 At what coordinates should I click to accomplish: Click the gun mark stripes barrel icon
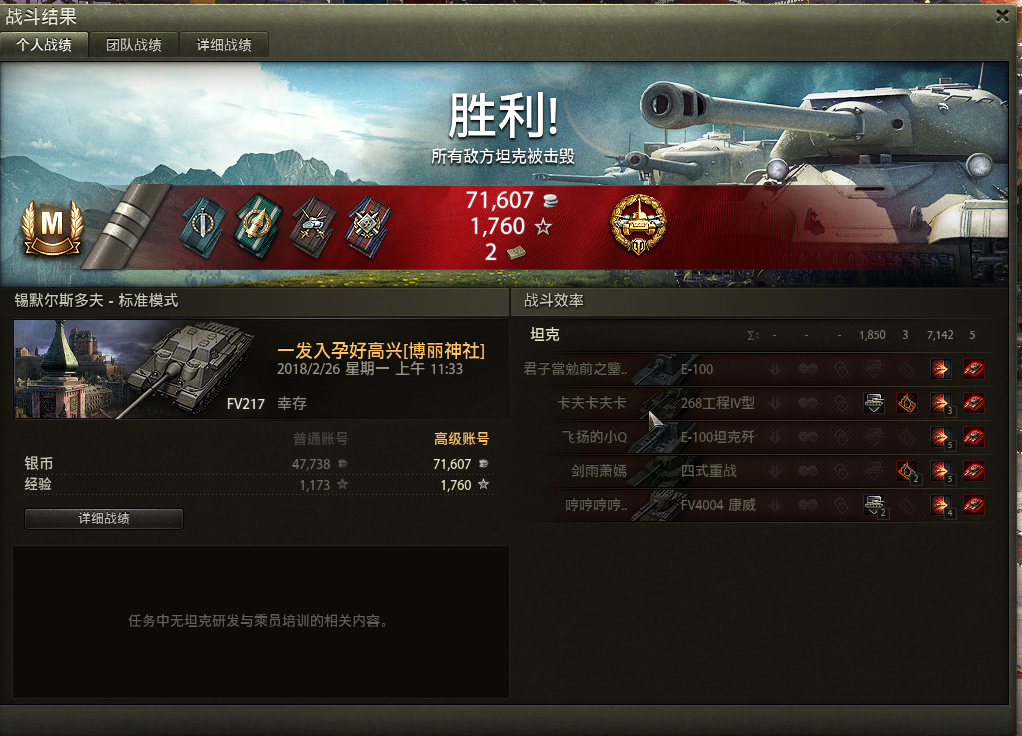[126, 226]
